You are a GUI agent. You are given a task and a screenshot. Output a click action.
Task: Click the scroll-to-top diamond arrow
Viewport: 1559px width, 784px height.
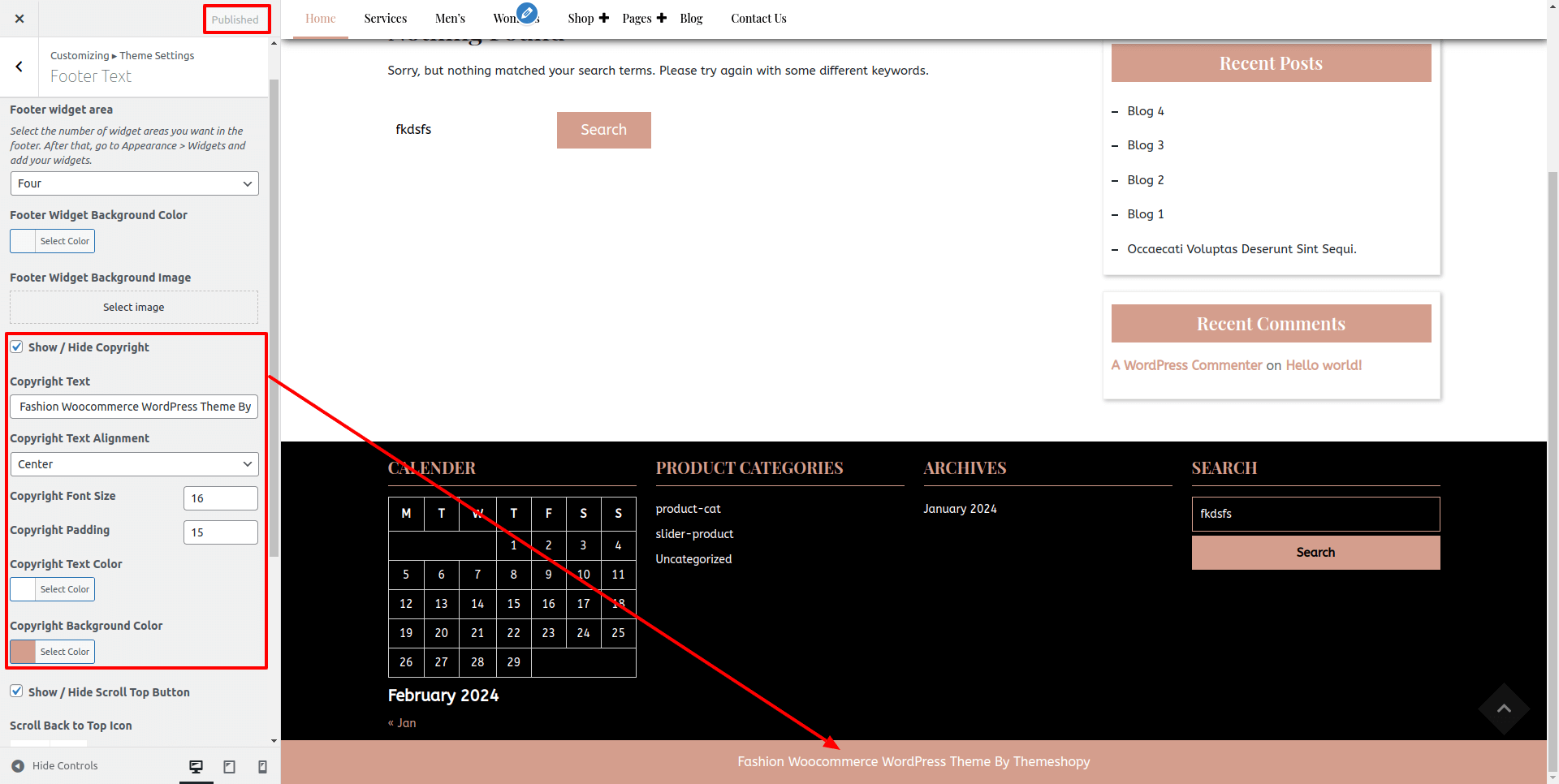(1504, 709)
